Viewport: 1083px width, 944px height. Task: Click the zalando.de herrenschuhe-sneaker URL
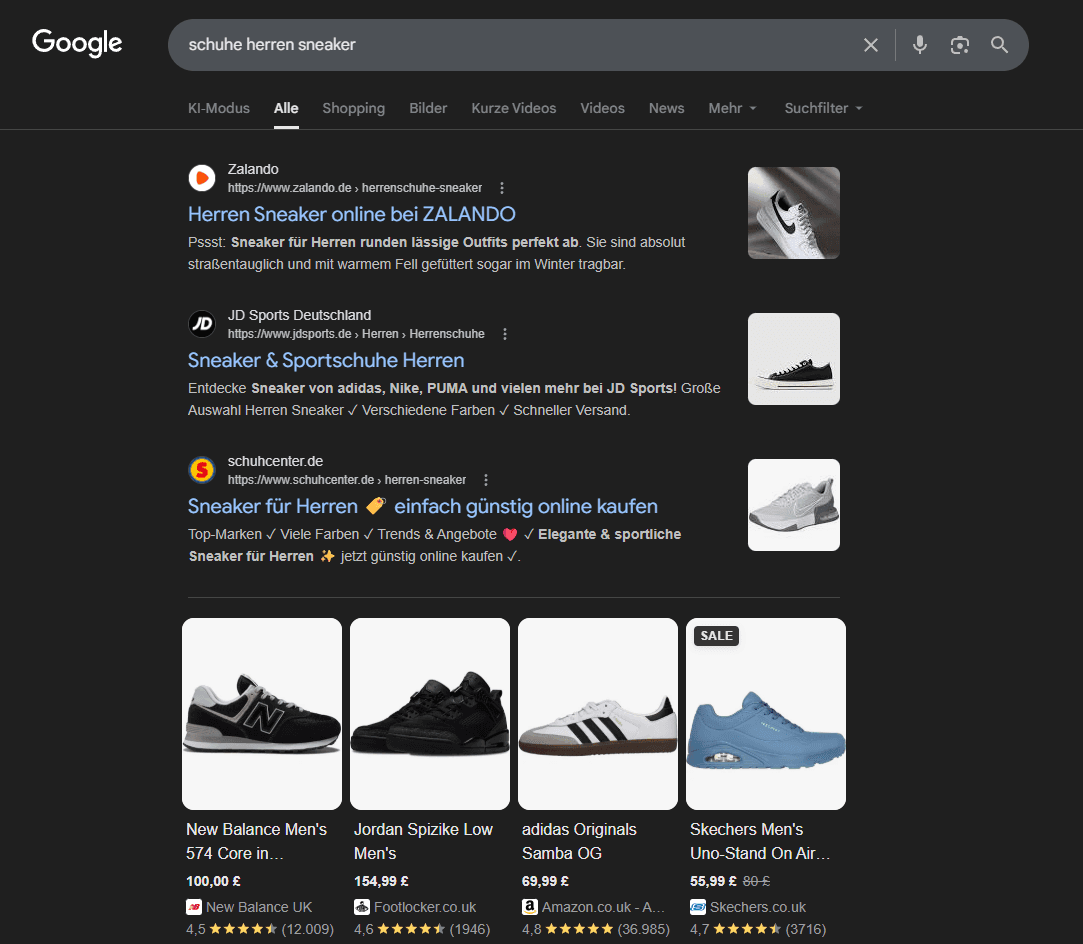(355, 188)
